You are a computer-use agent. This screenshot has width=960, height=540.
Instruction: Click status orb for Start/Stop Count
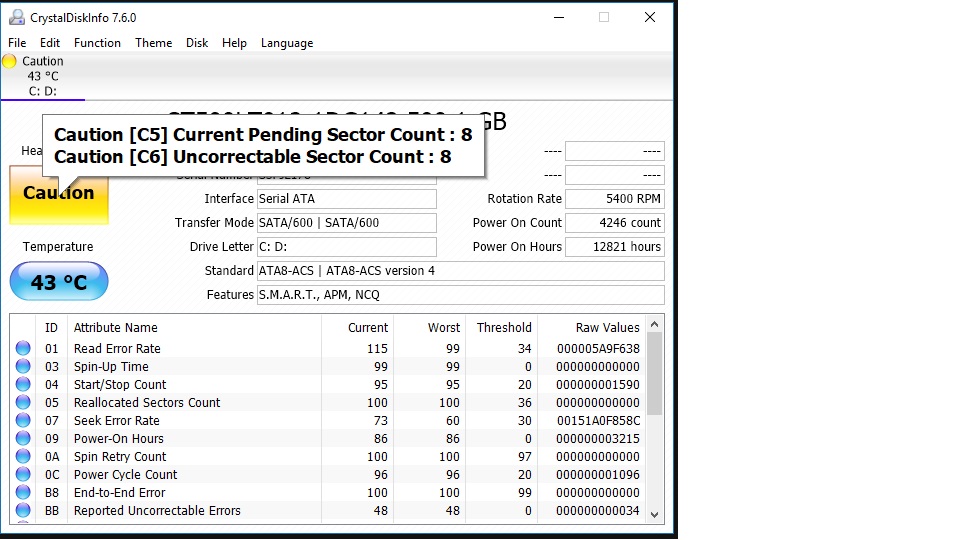[x=23, y=384]
